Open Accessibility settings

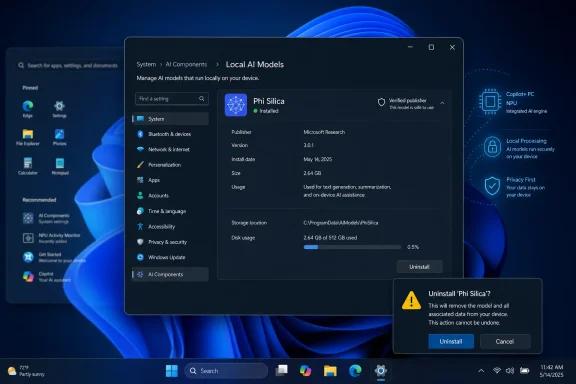tap(170, 227)
